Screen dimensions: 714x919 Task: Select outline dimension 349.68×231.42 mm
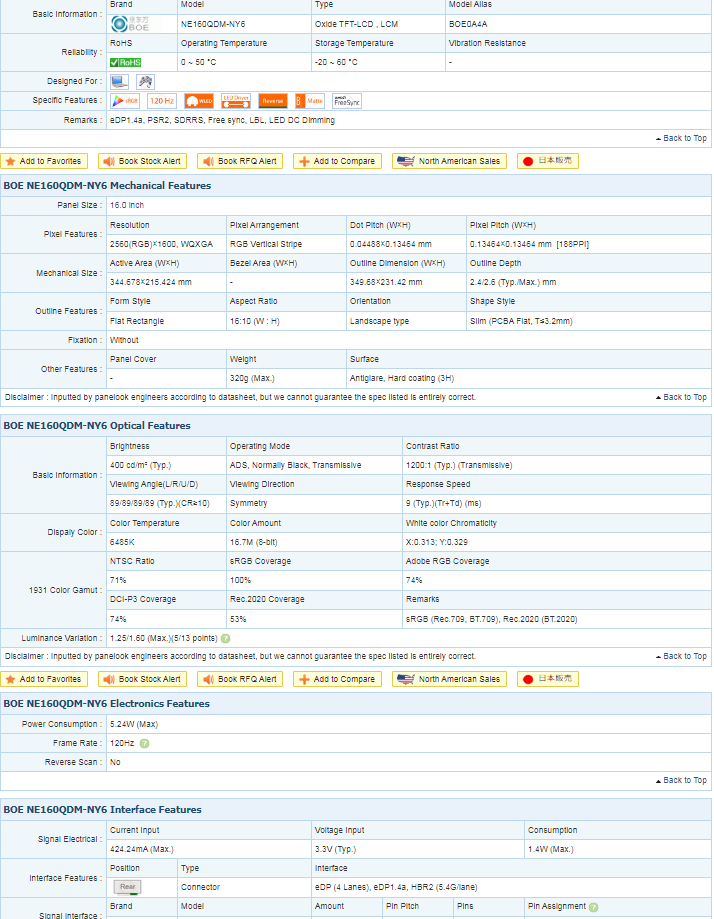tap(386, 282)
